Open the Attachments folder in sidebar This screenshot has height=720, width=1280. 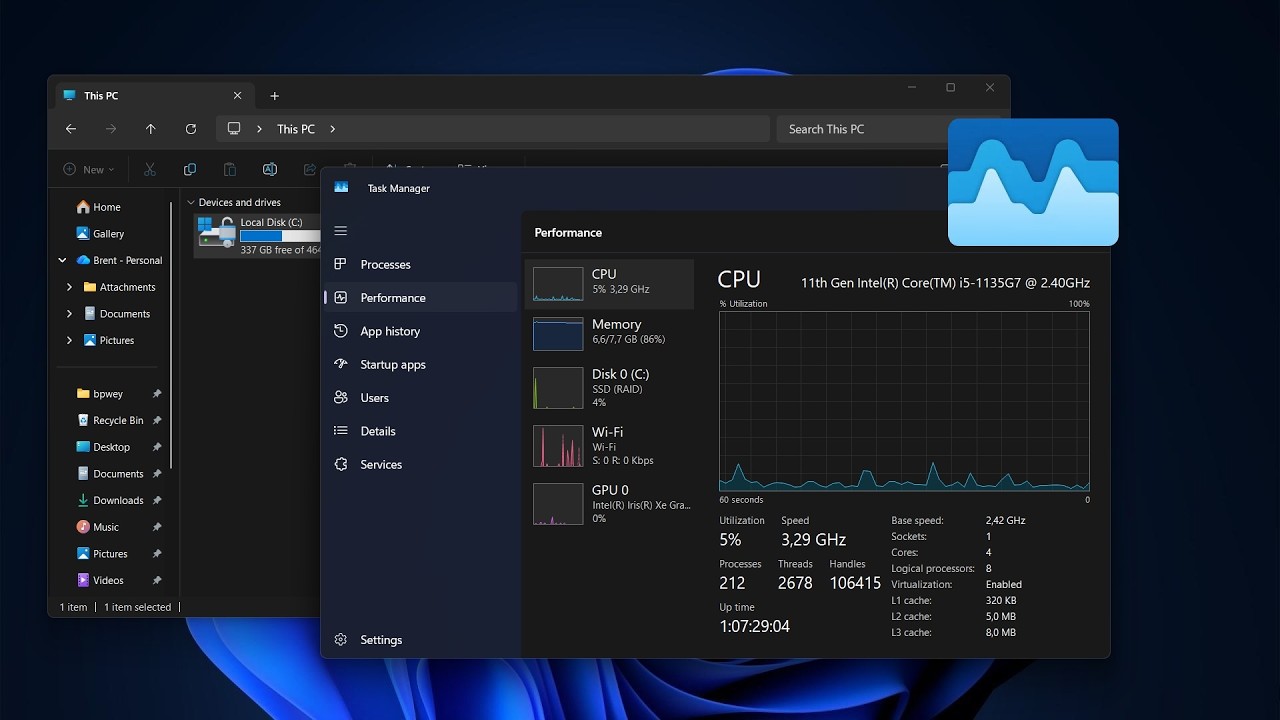coord(119,287)
